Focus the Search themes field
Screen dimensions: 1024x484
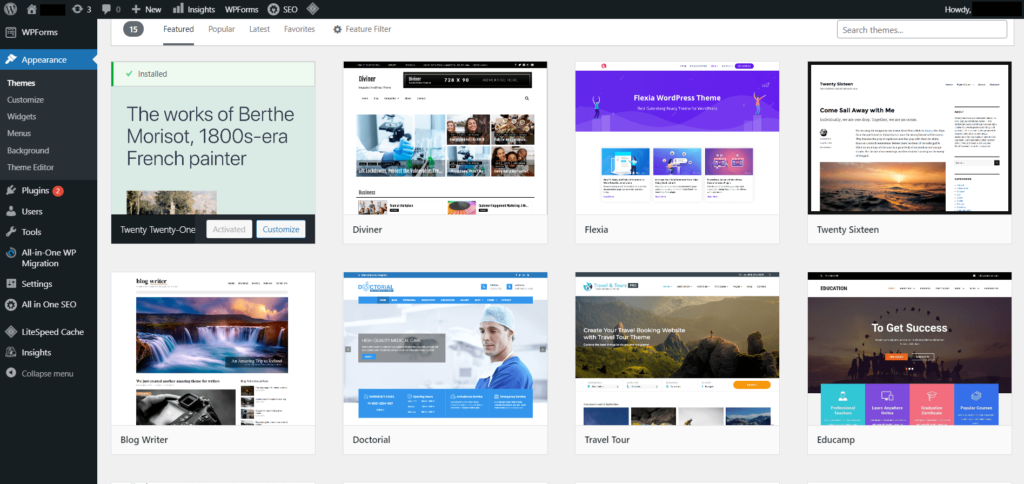[x=922, y=30]
